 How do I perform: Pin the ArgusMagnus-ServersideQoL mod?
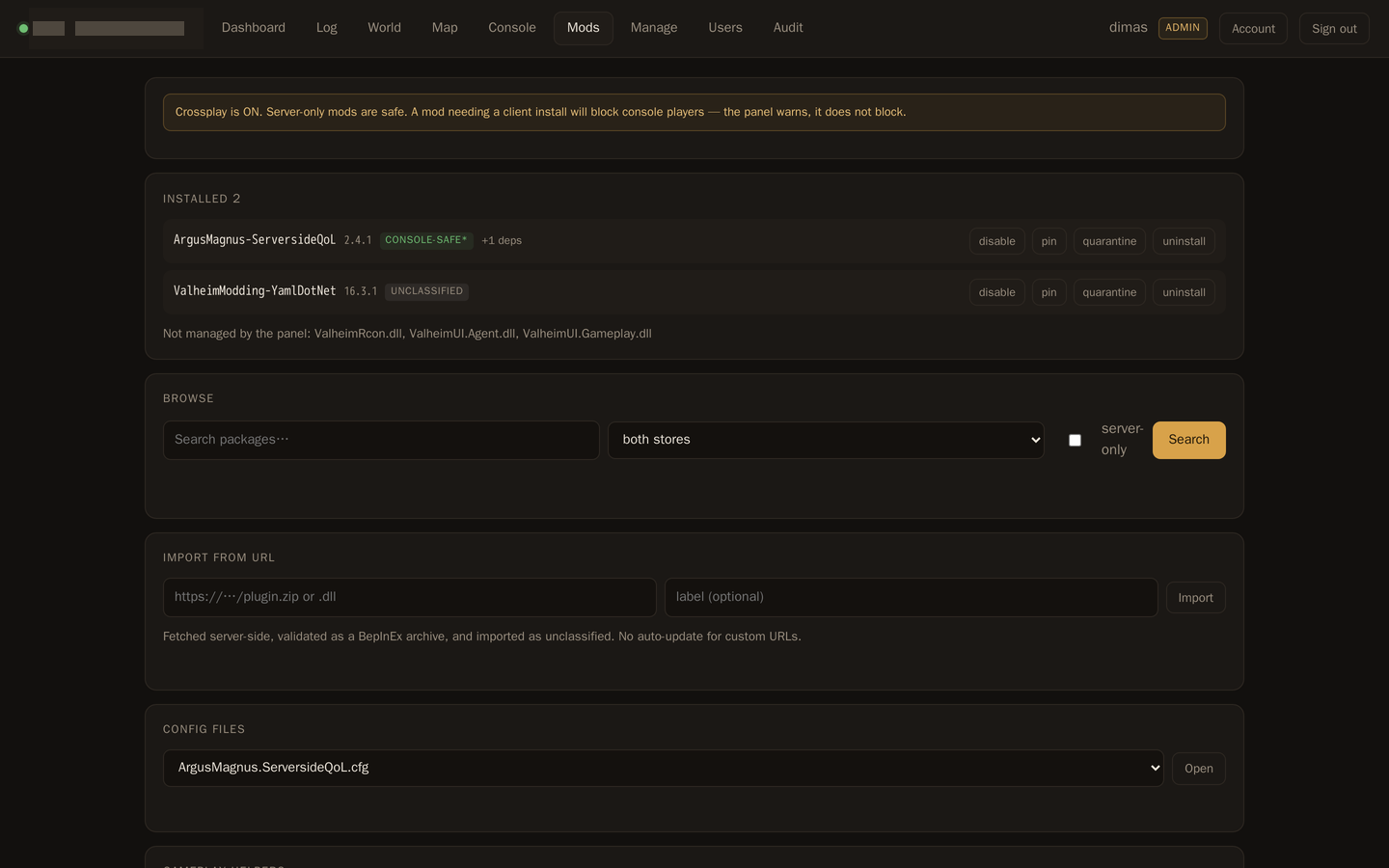click(x=1049, y=241)
